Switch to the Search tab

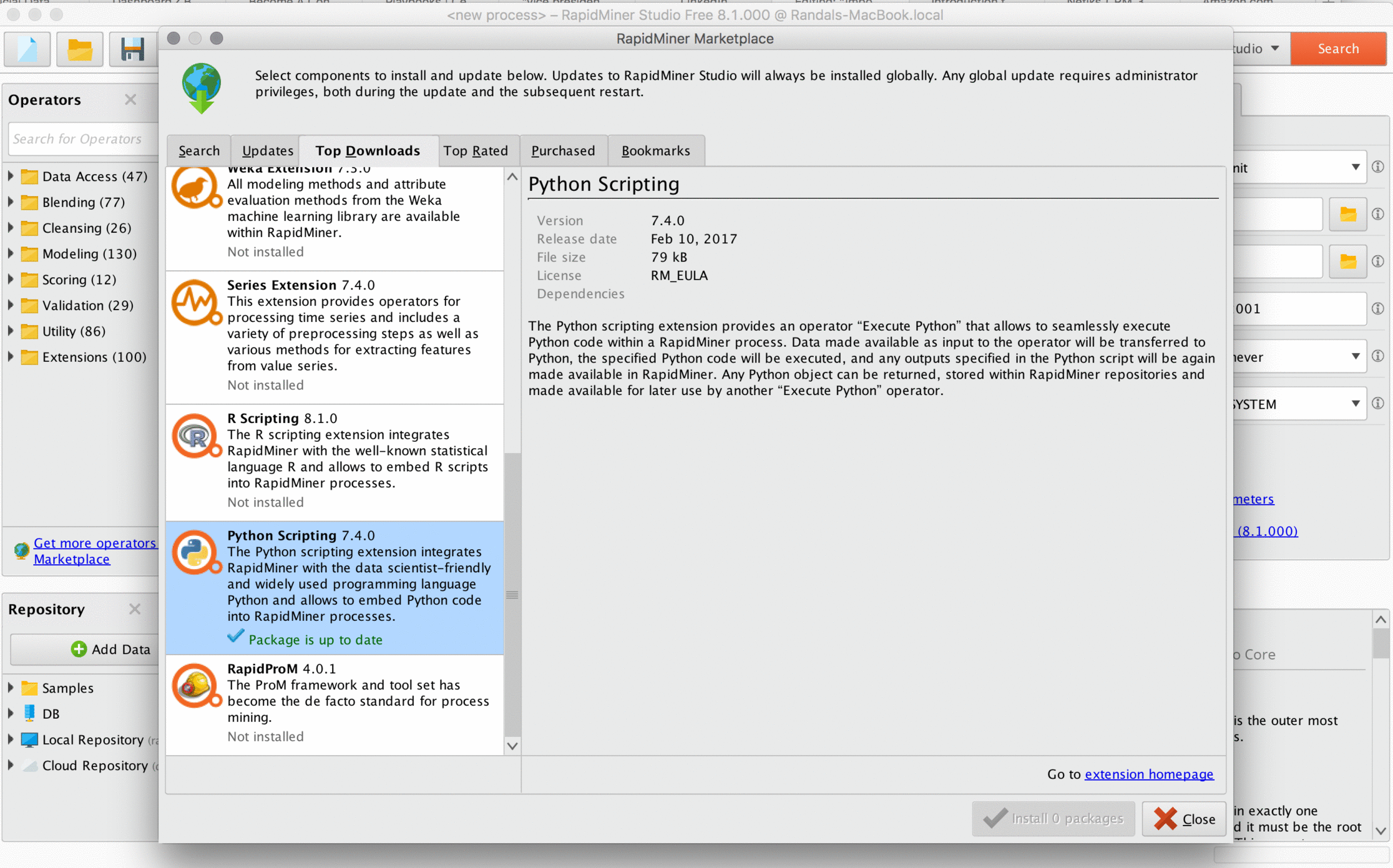199,151
